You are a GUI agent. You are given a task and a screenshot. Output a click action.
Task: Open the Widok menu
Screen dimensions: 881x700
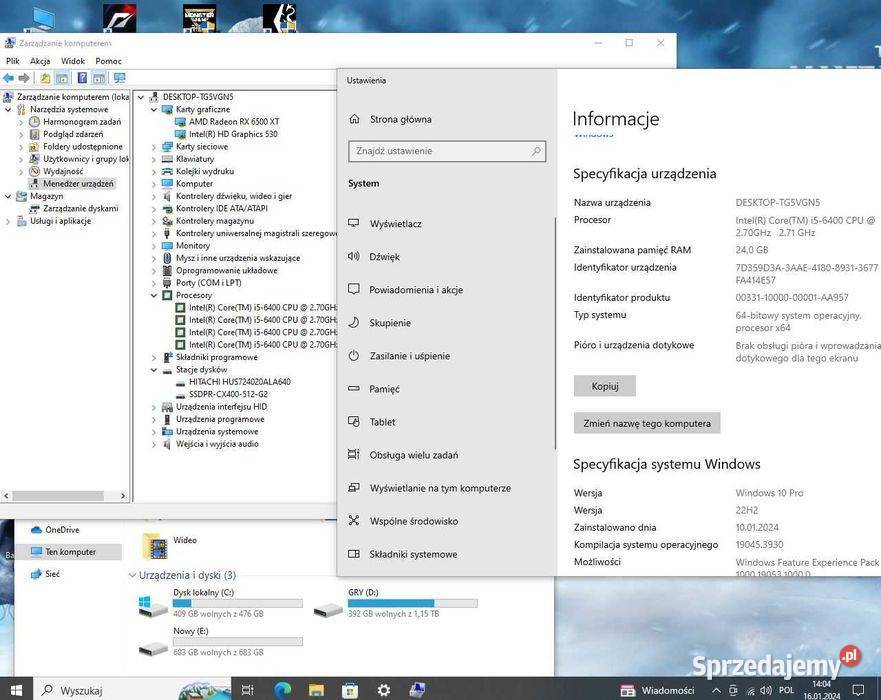tap(73, 61)
